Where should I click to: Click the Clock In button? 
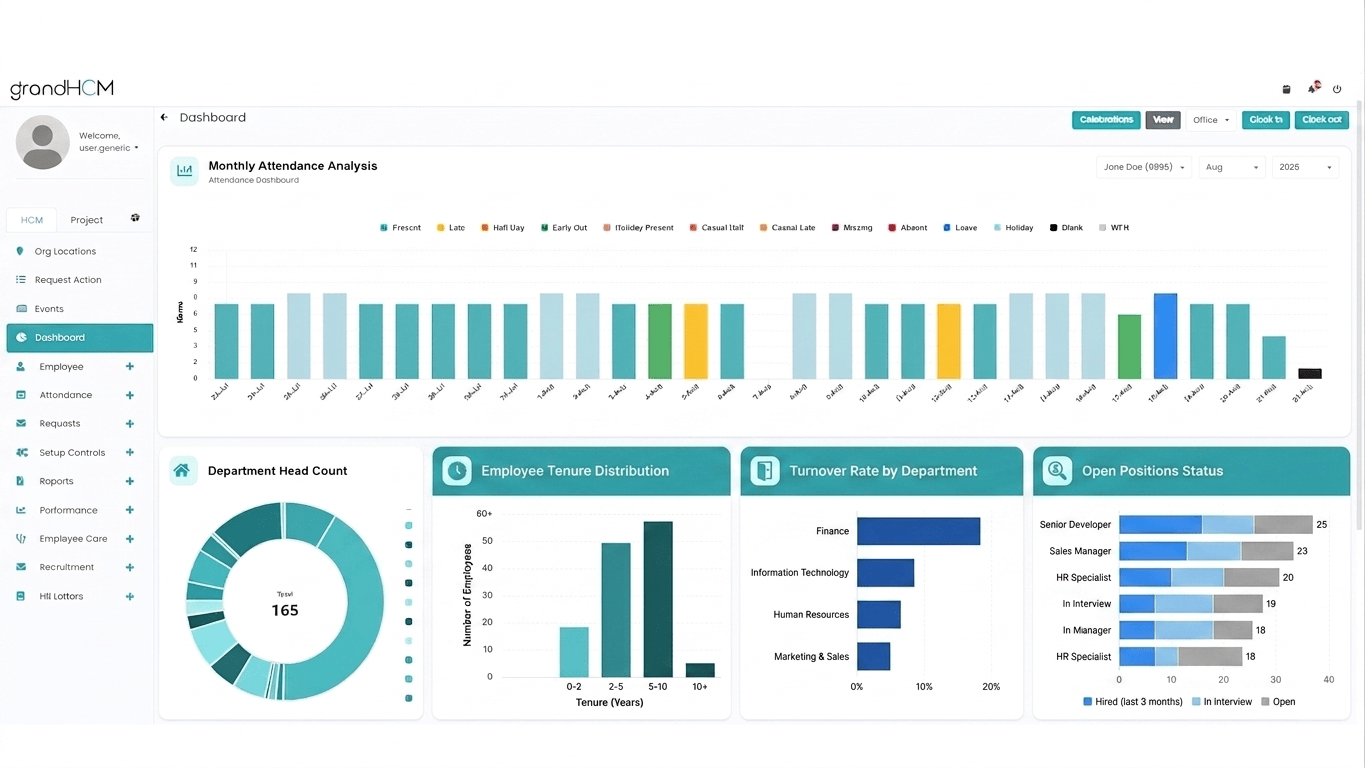click(x=1266, y=120)
